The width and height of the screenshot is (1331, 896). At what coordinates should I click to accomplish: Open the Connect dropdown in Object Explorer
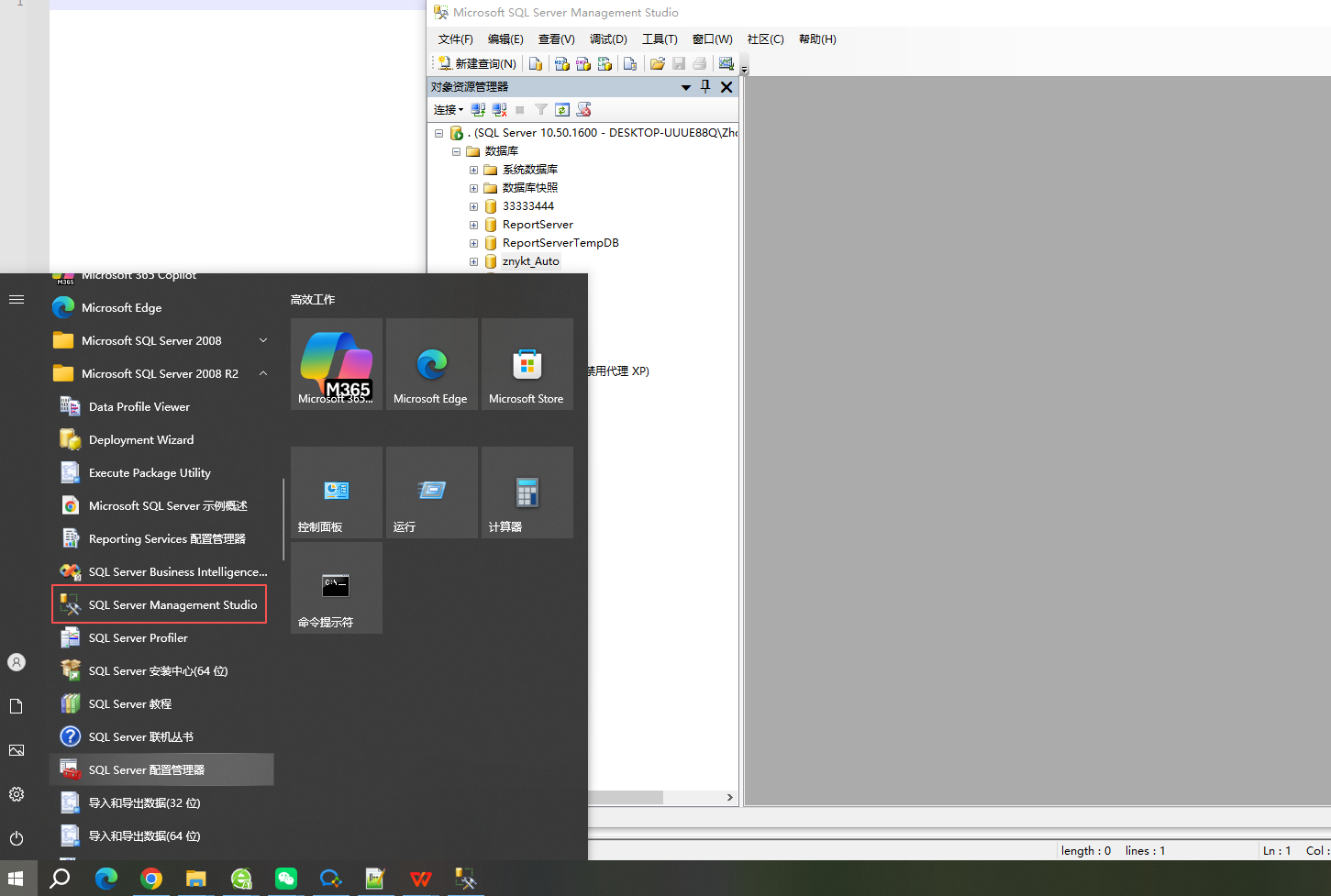449,109
